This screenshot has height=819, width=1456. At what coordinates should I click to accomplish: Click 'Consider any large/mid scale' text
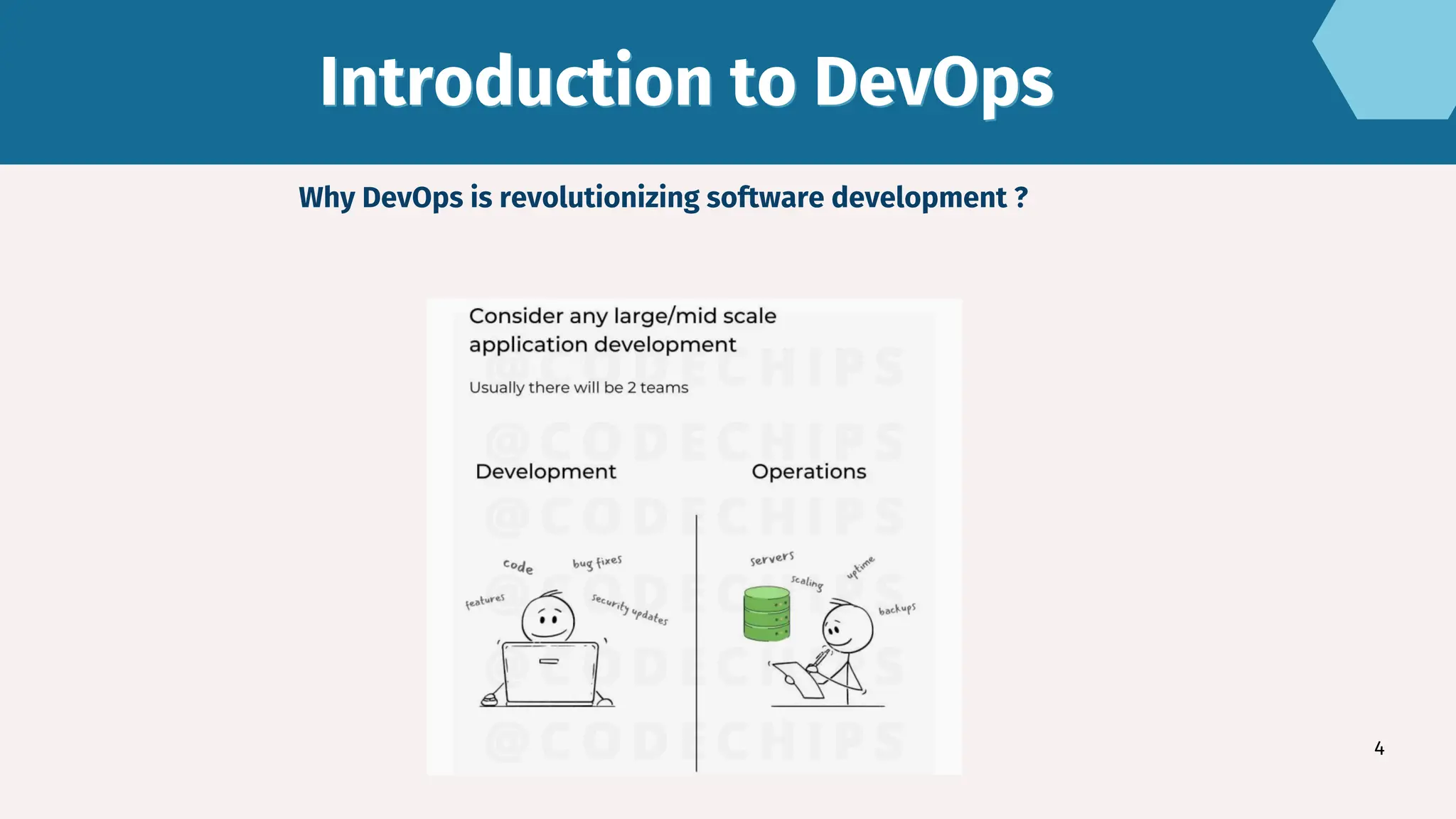tap(622, 316)
